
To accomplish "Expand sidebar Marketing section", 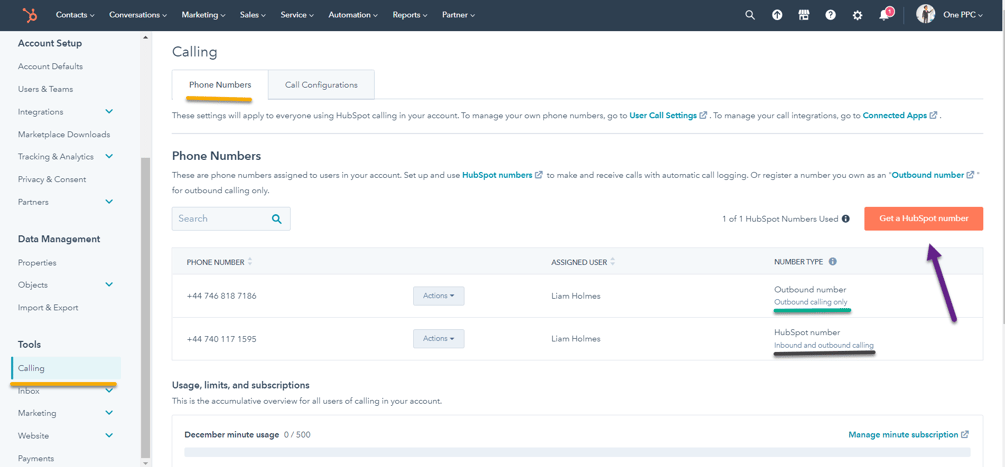I will pos(109,413).
